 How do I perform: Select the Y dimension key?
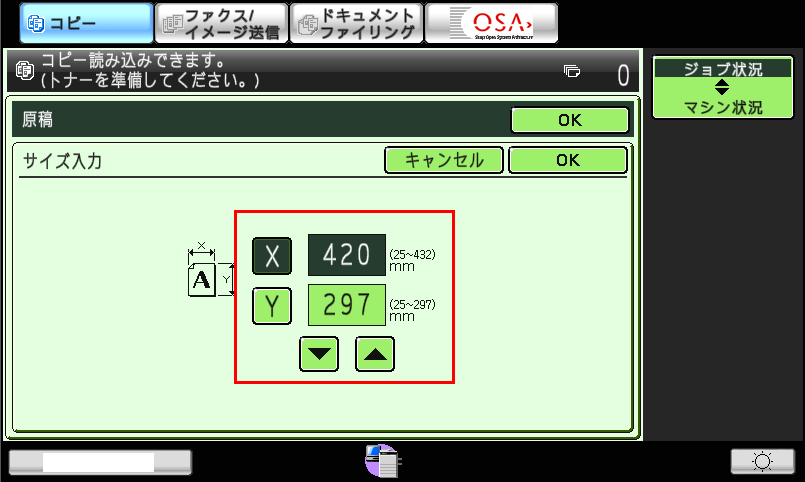271,305
